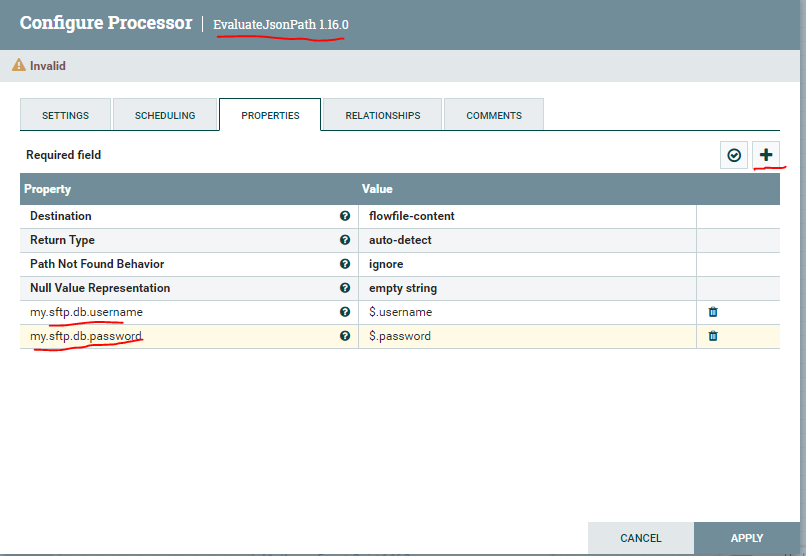Screen dimensions: 806x556
Task: Open help icon for Path Not Found Behavior
Action: [345, 264]
